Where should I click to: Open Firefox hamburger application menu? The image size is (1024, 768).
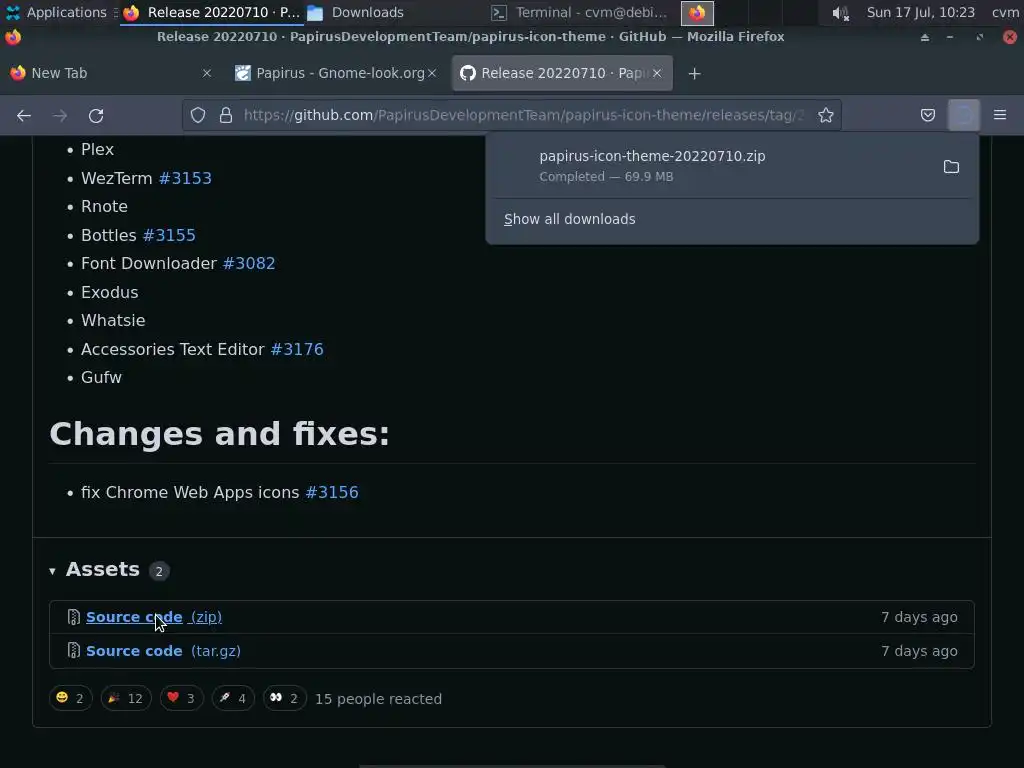tap(999, 116)
